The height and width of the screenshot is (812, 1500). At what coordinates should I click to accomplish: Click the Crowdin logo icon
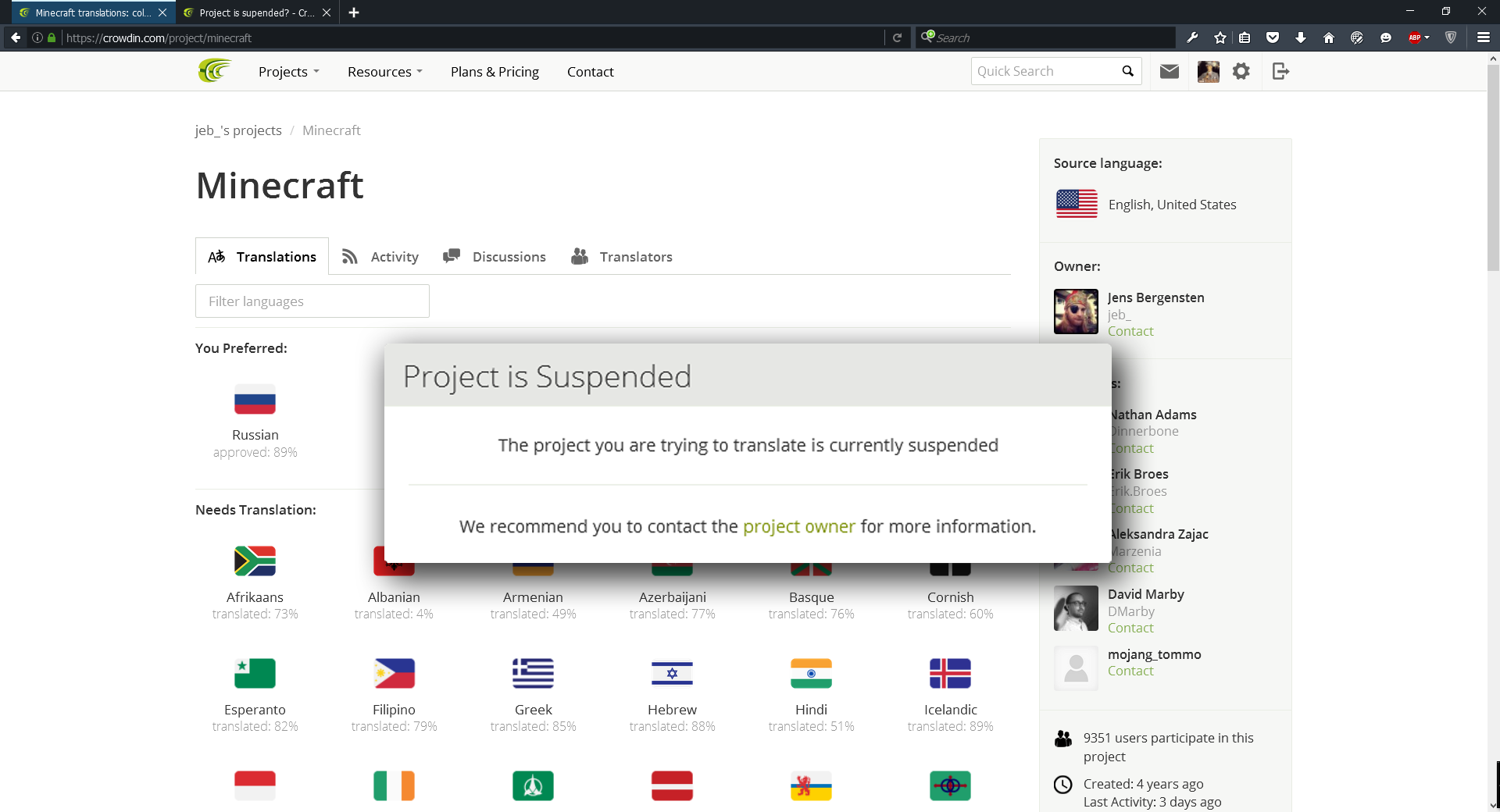point(215,71)
